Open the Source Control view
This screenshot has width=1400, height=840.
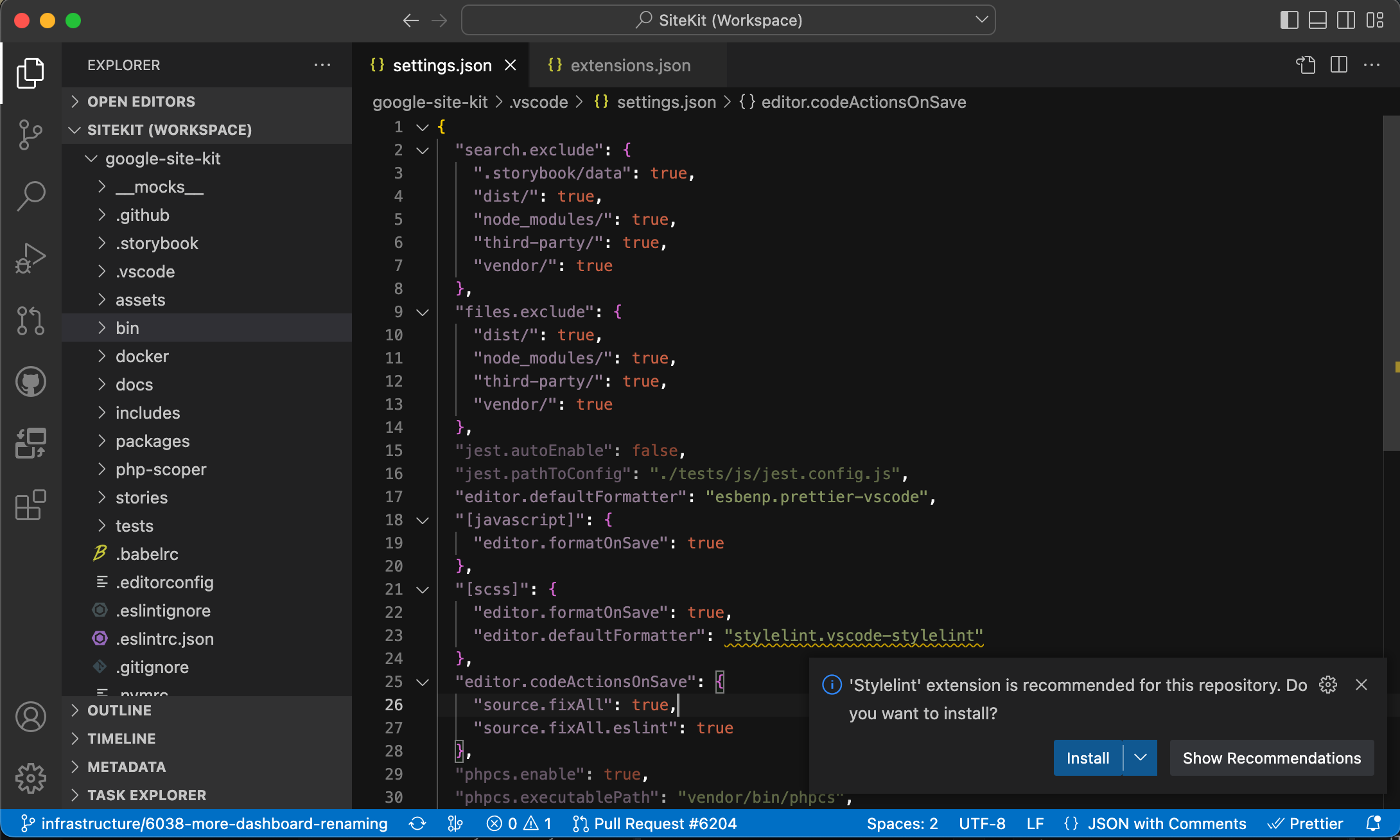pos(30,134)
